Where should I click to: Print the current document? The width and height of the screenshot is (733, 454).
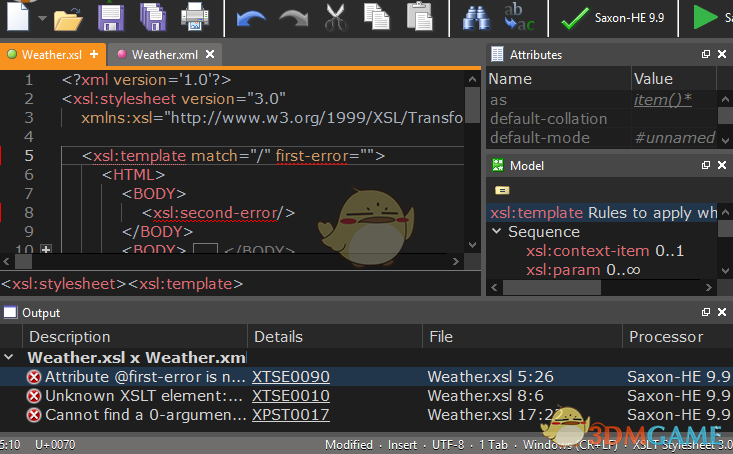[193, 17]
